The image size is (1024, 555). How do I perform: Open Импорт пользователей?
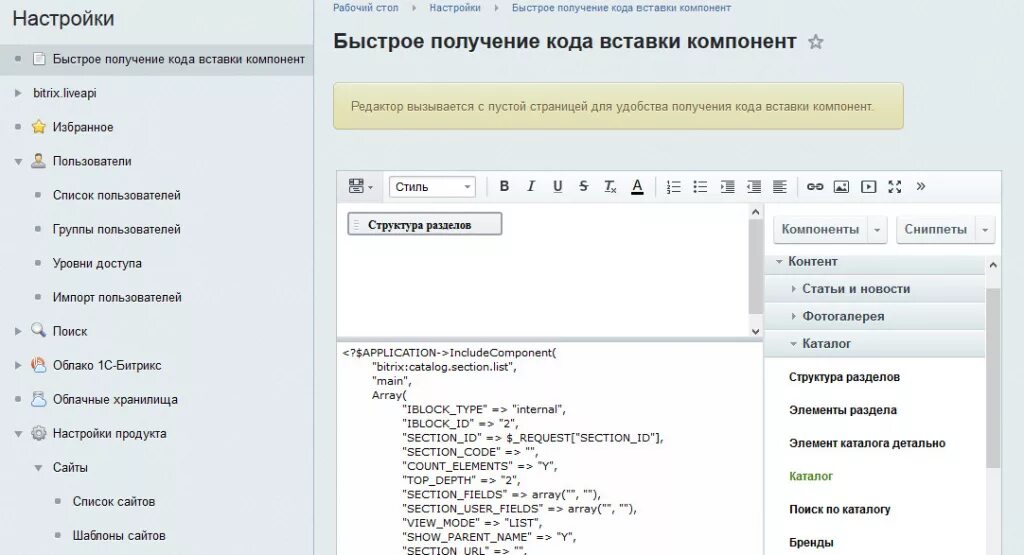(x=117, y=297)
